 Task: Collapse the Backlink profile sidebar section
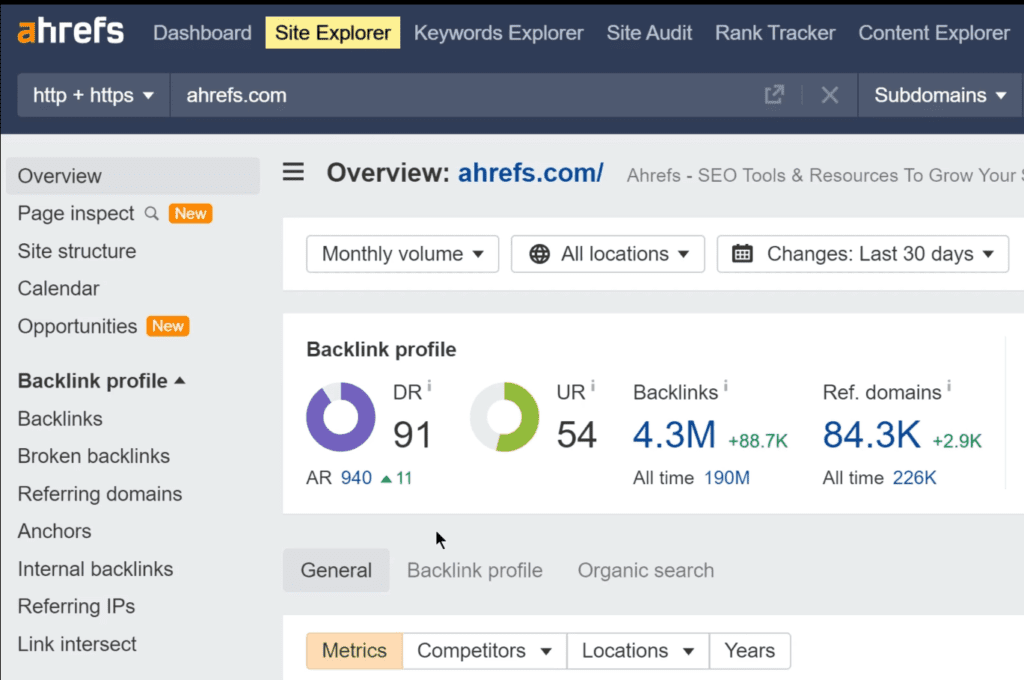(x=102, y=381)
